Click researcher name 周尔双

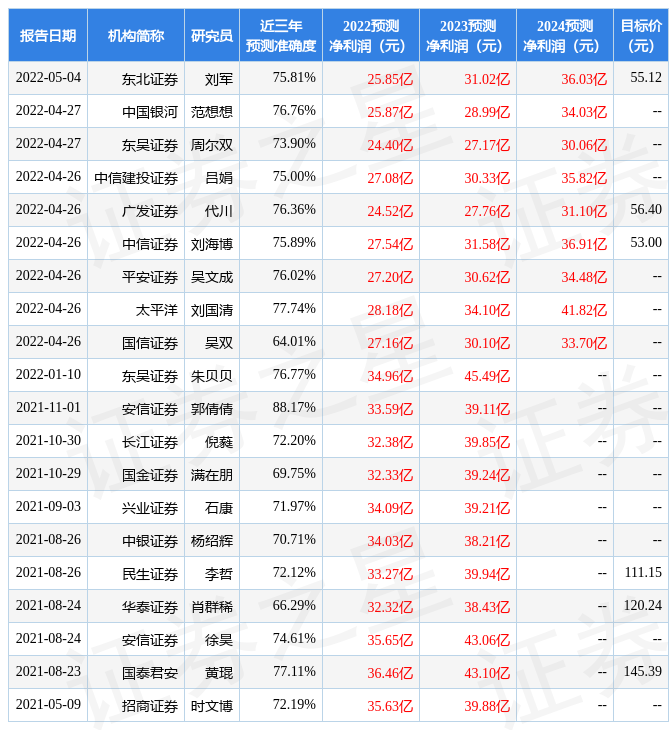(212, 145)
